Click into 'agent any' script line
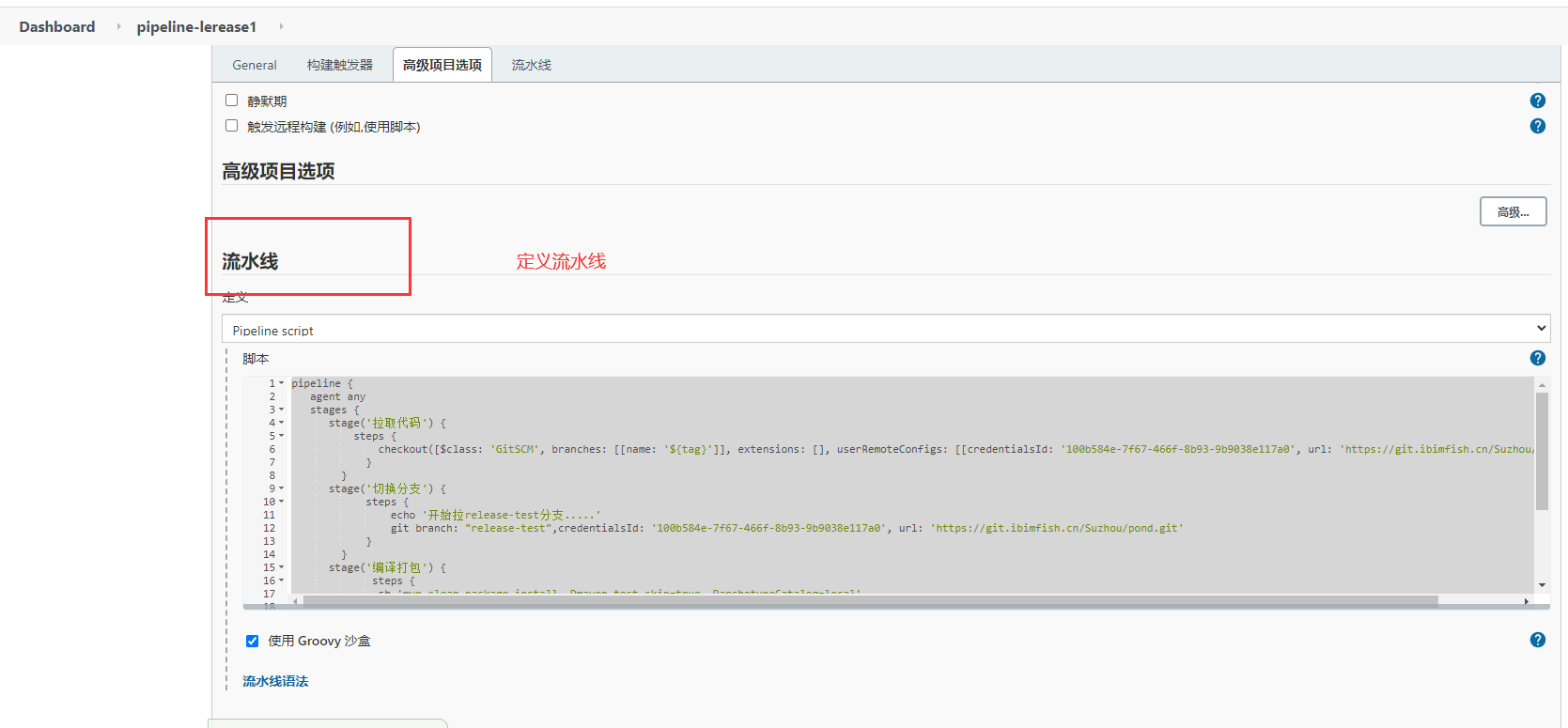Image resolution: width=1568 pixels, height=728 pixels. (x=337, y=396)
